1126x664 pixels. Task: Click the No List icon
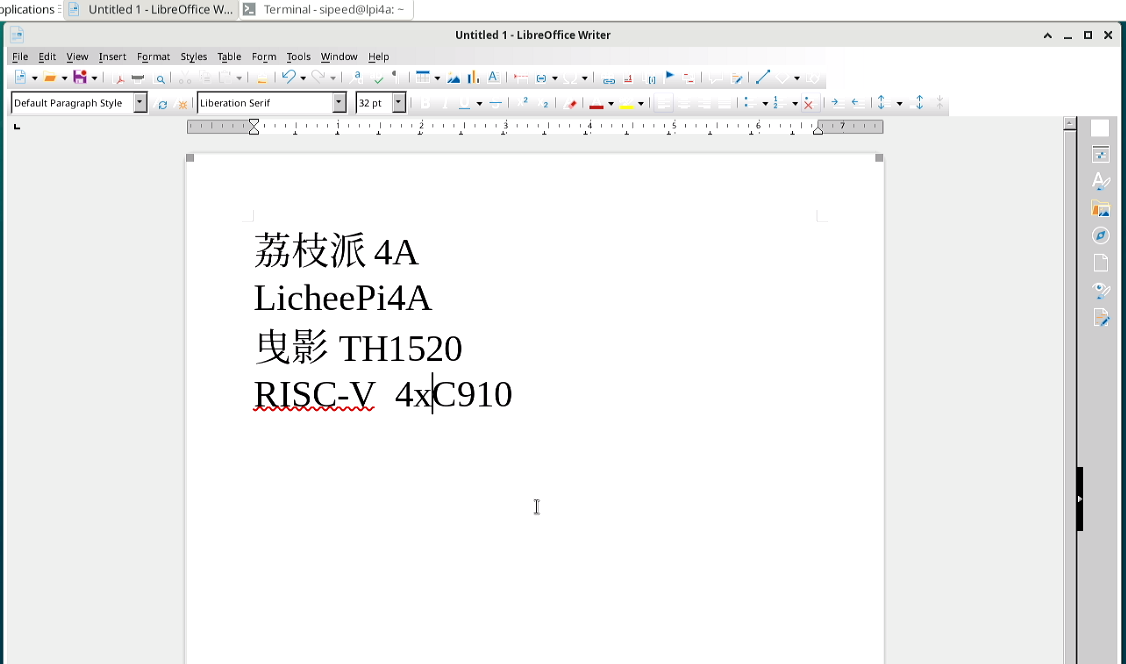(x=809, y=103)
